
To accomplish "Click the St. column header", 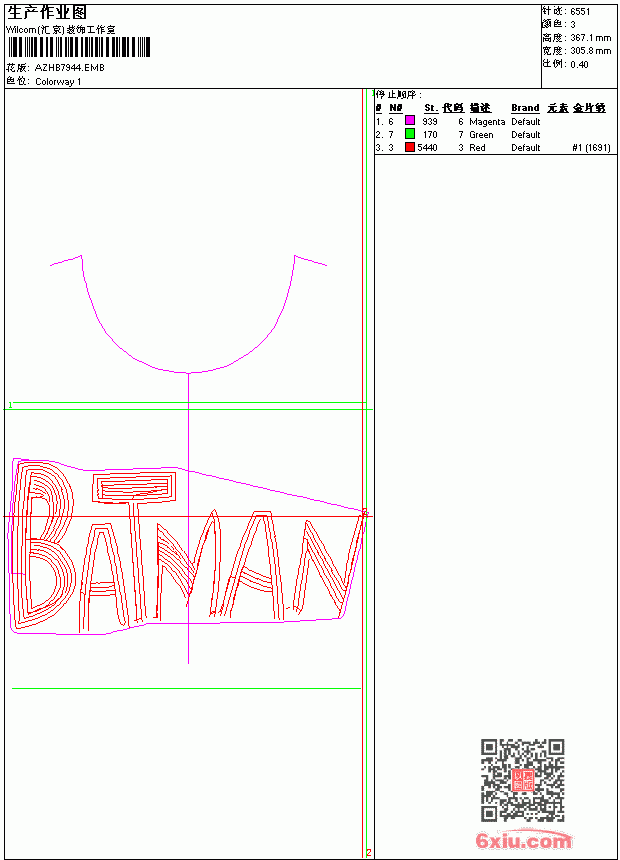I will tap(431, 108).
